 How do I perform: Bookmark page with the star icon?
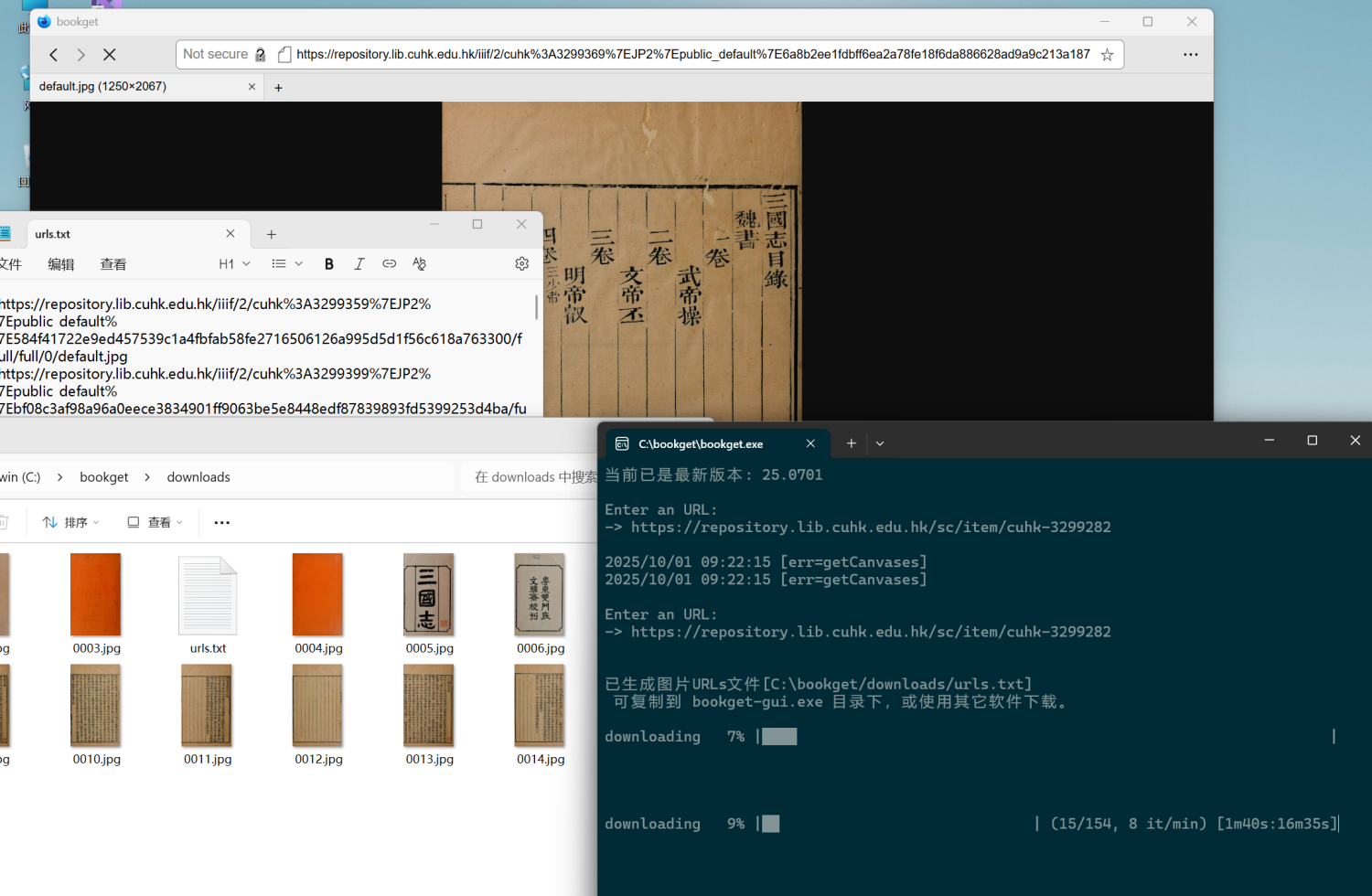[1107, 55]
